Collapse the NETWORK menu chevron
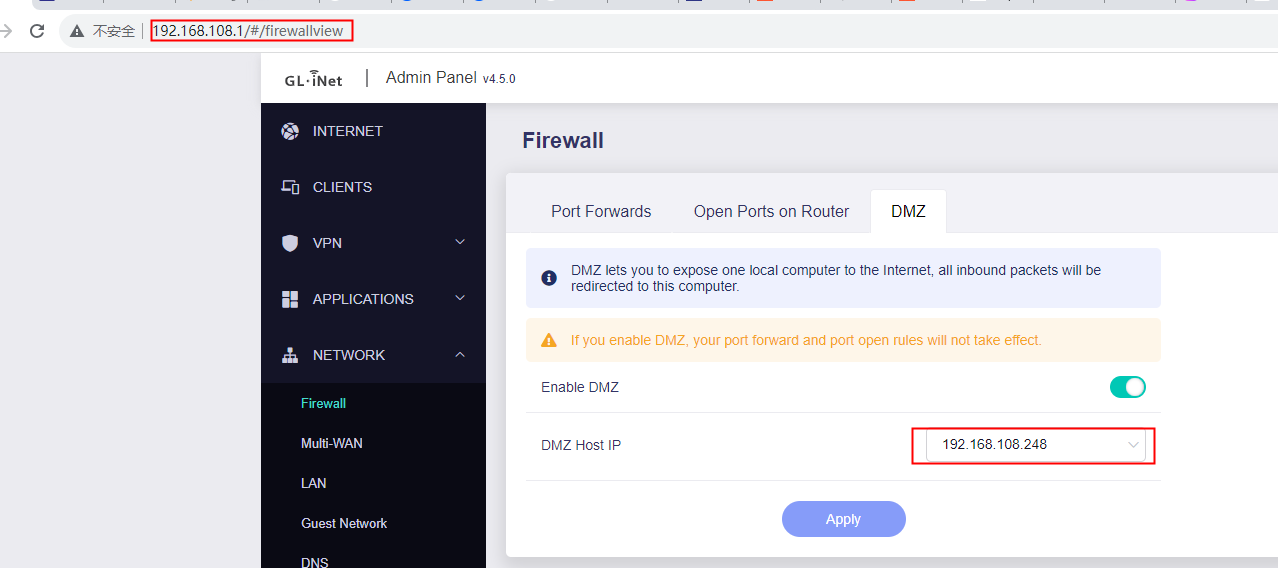The width and height of the screenshot is (1278, 568). click(x=460, y=354)
